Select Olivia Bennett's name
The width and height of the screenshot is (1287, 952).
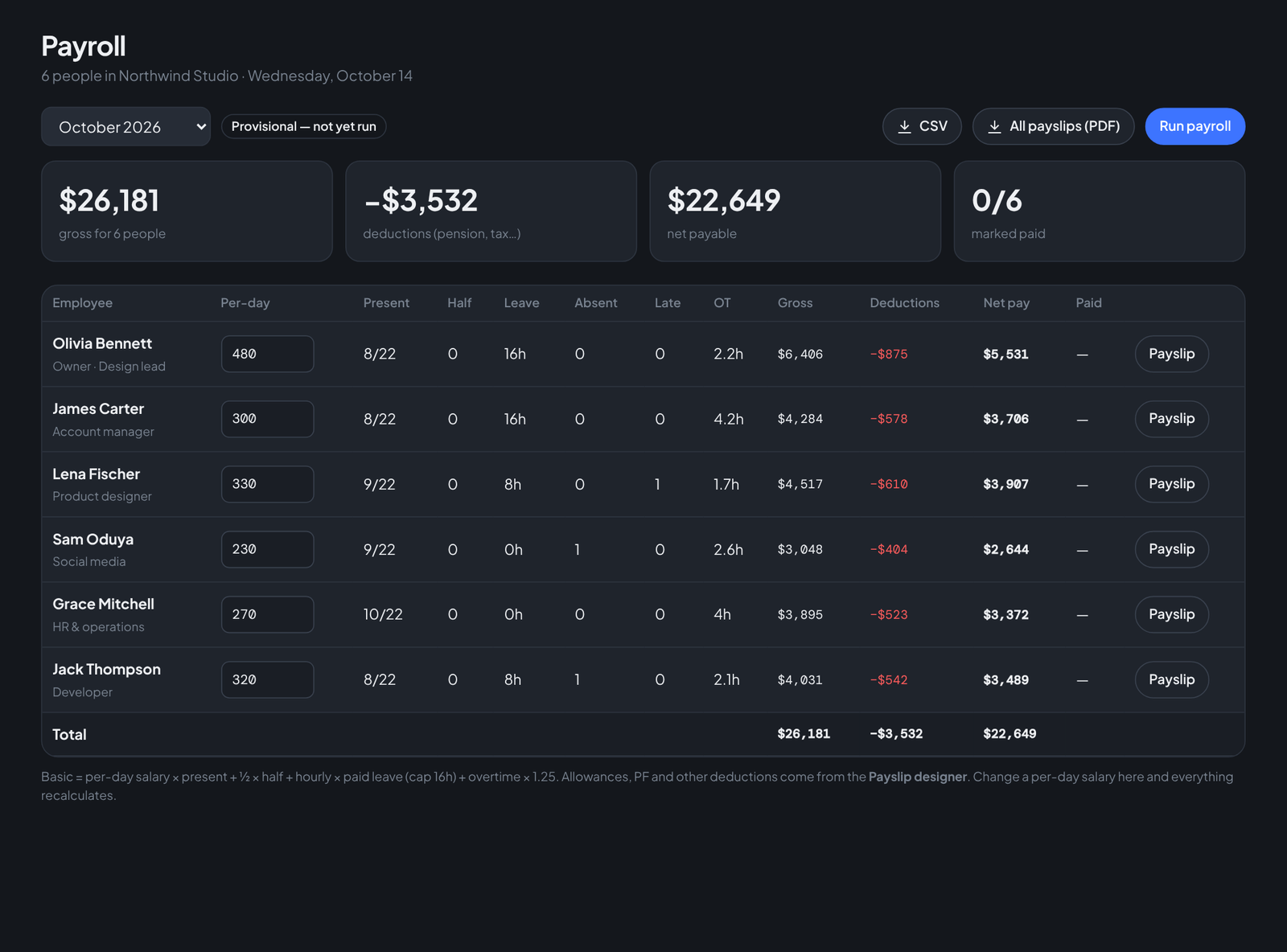[x=102, y=343]
